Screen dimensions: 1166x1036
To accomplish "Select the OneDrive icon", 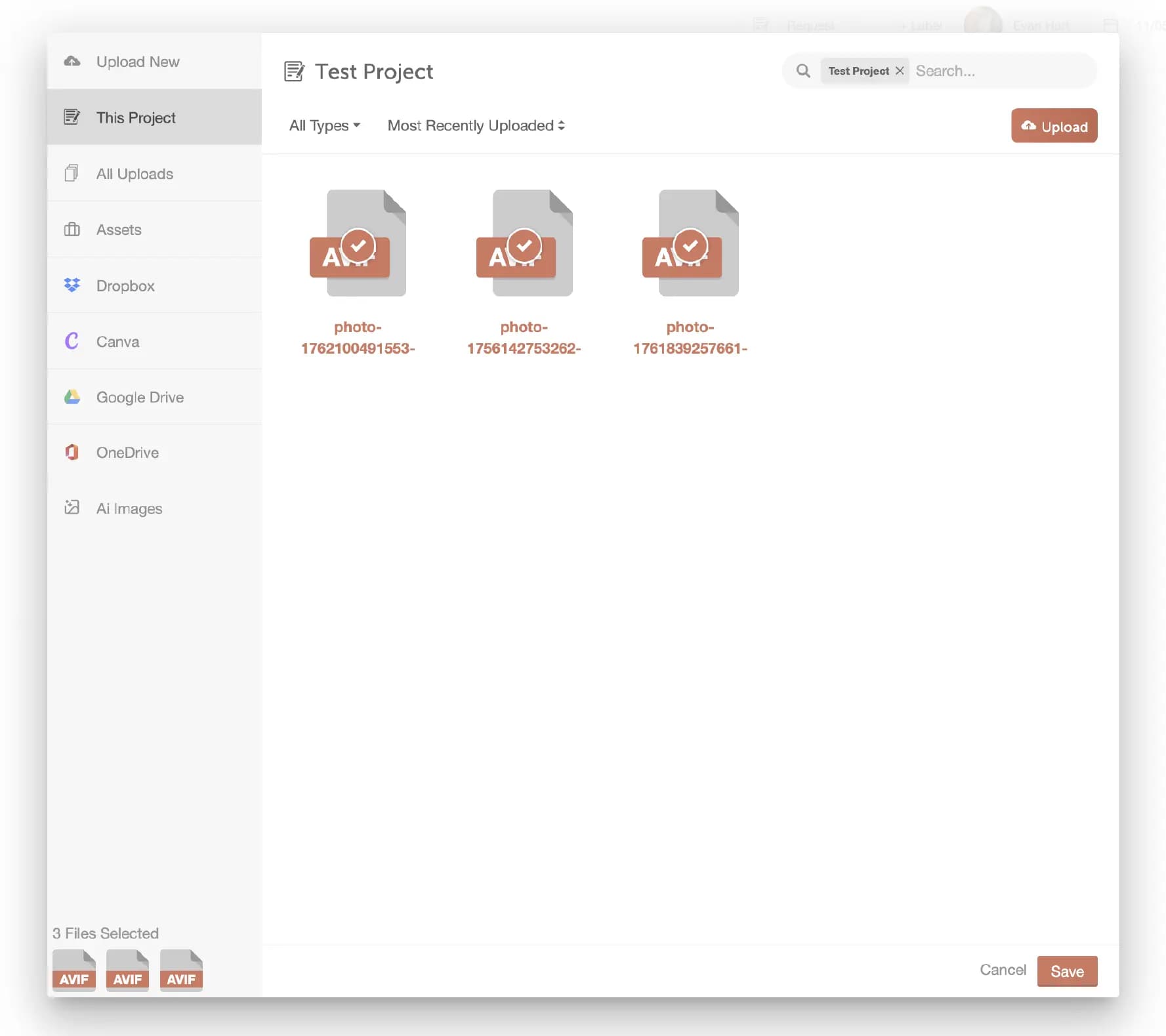I will pyautogui.click(x=72, y=452).
